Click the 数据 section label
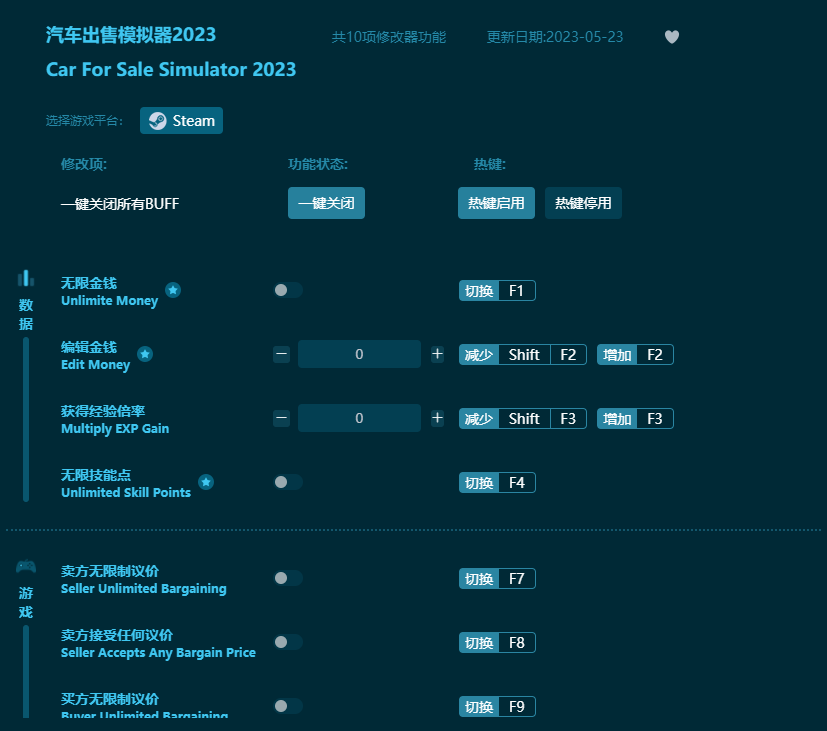The image size is (827, 731). (26, 314)
